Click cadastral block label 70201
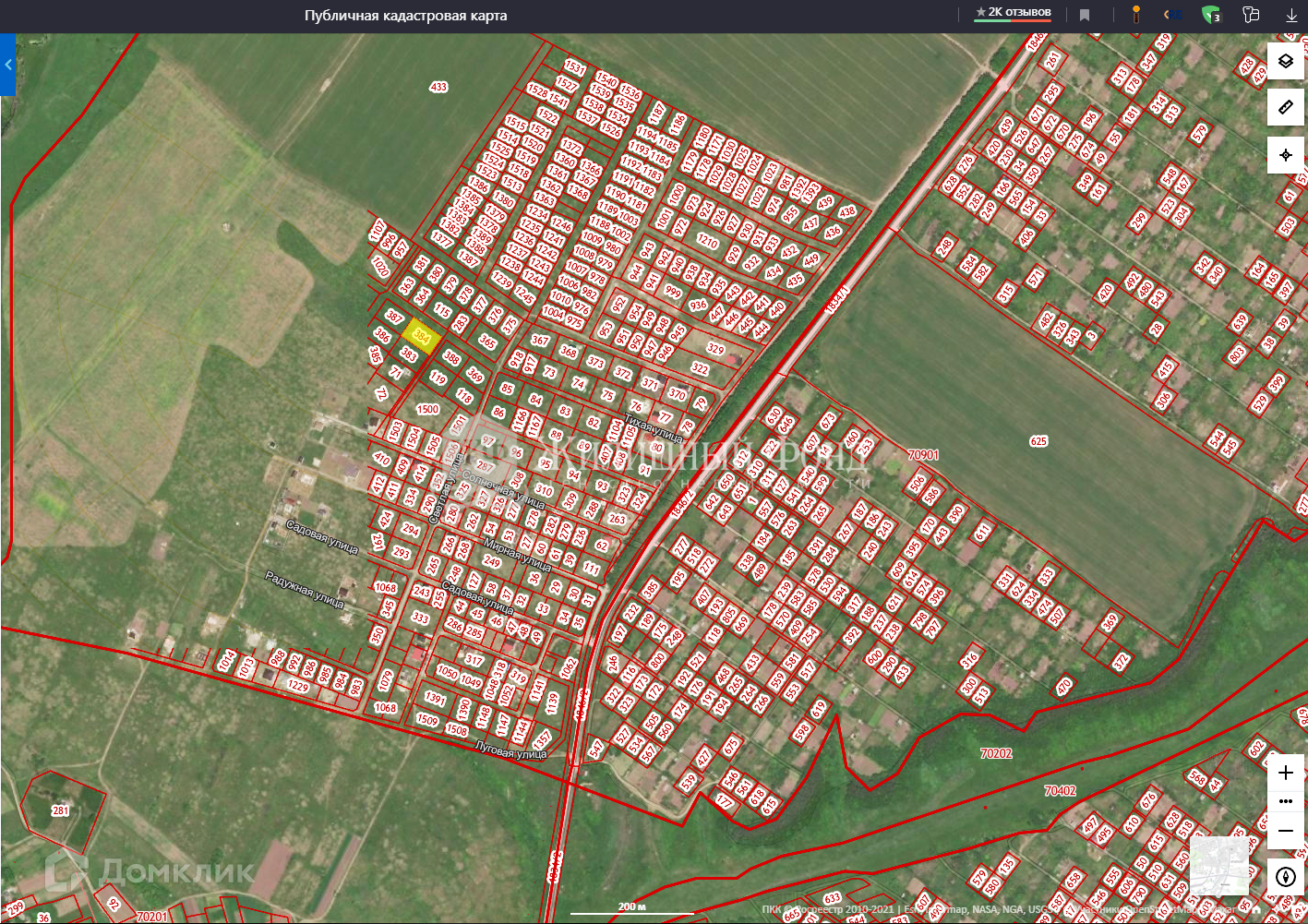 [152, 917]
